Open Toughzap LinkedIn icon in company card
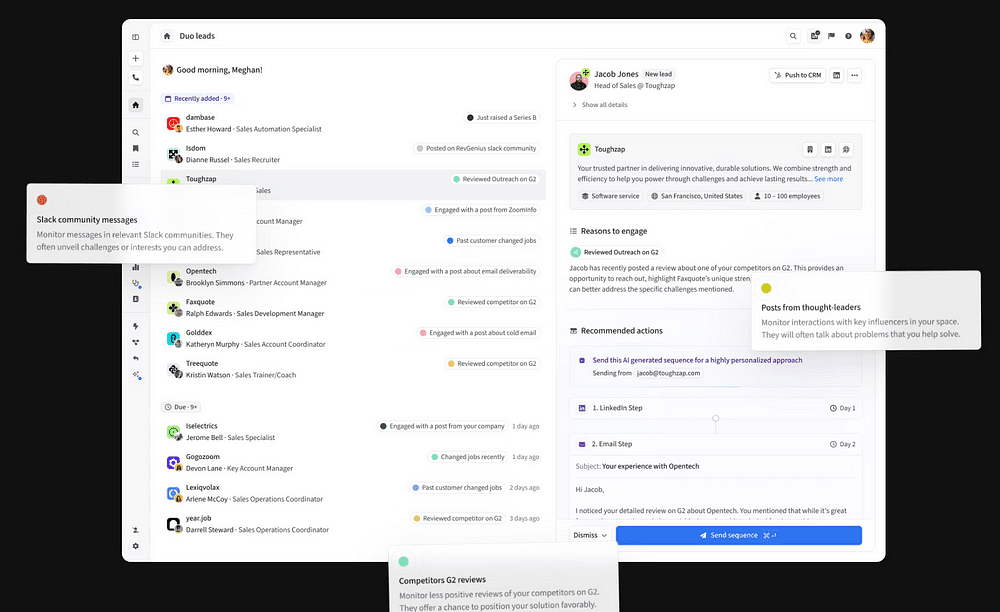Image resolution: width=1000 pixels, height=612 pixels. point(828,149)
